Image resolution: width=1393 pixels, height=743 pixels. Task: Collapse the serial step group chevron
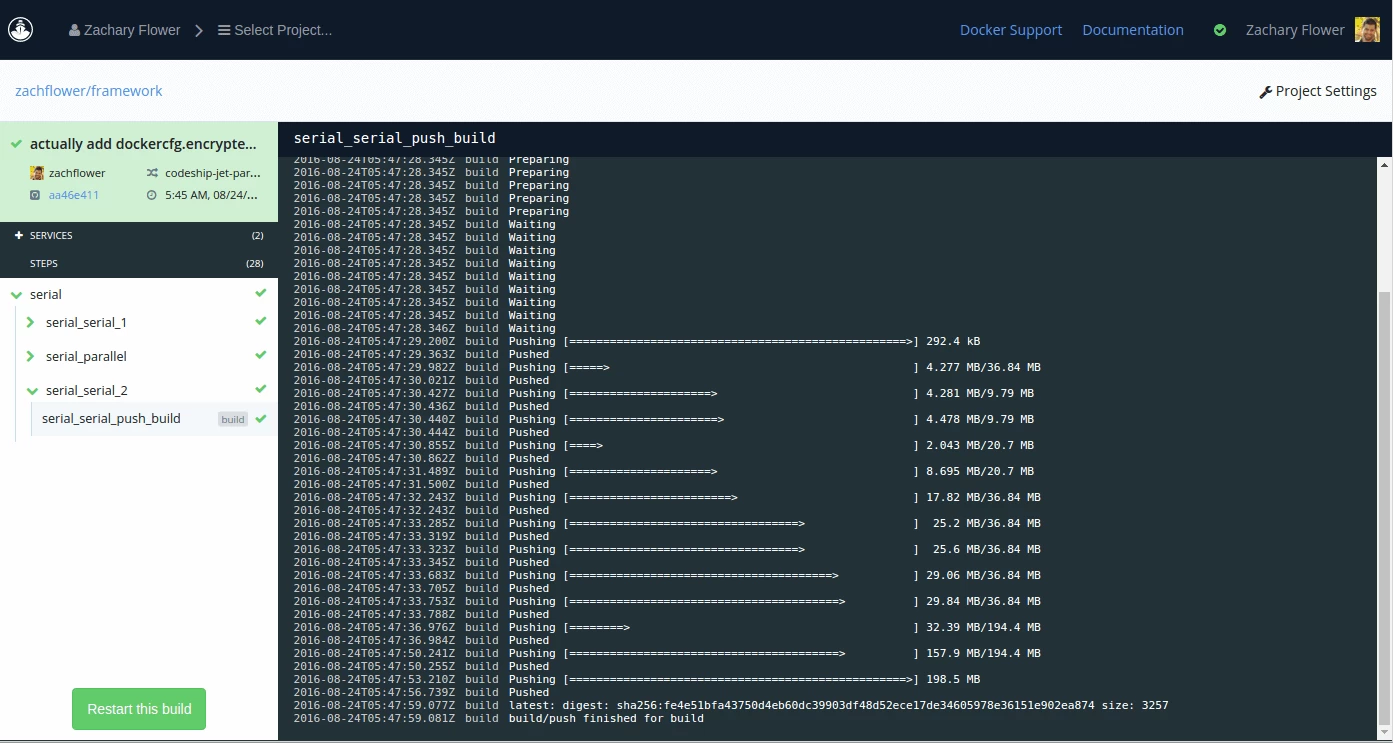coord(16,295)
